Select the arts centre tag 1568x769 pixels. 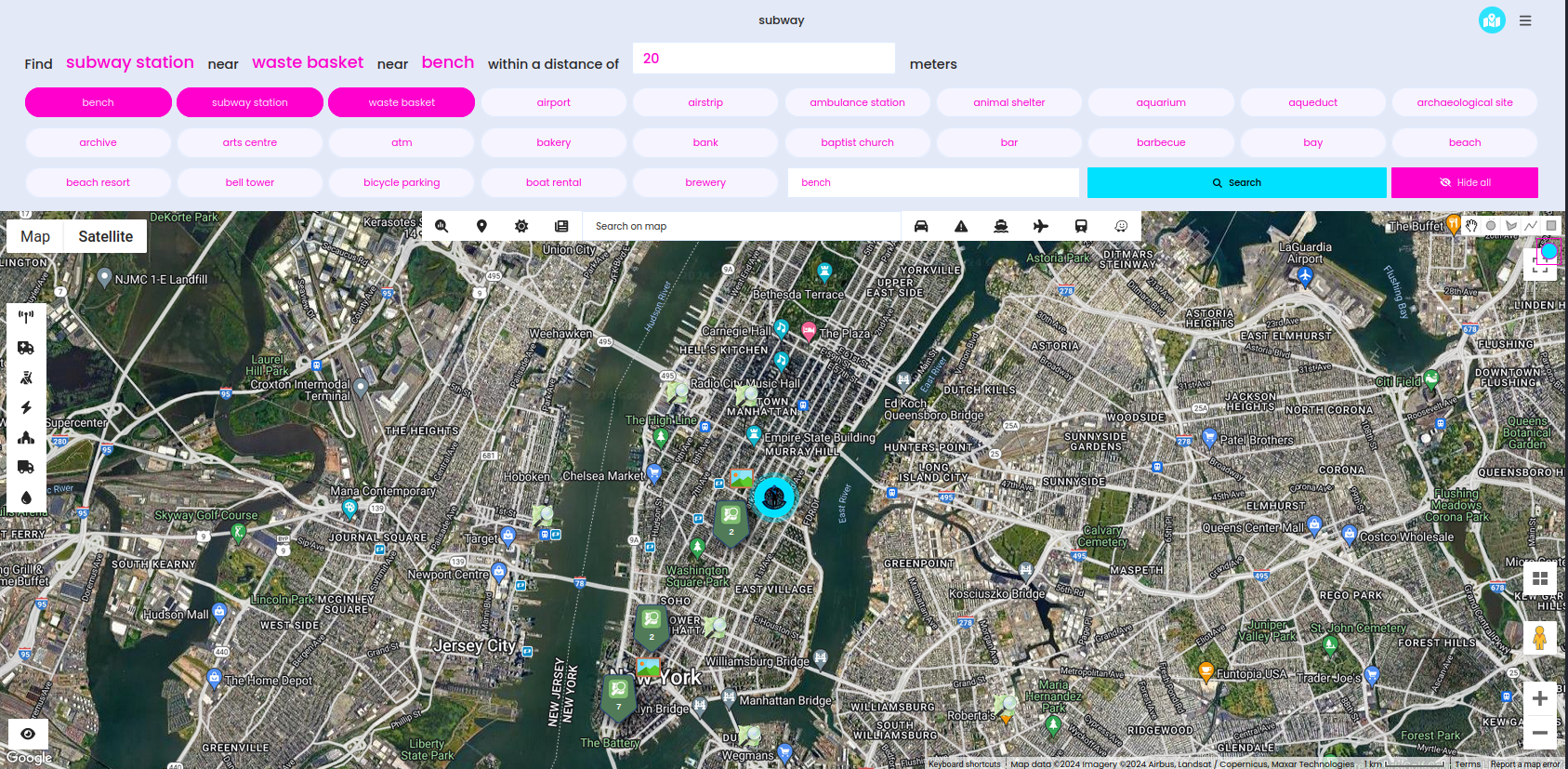[250, 142]
